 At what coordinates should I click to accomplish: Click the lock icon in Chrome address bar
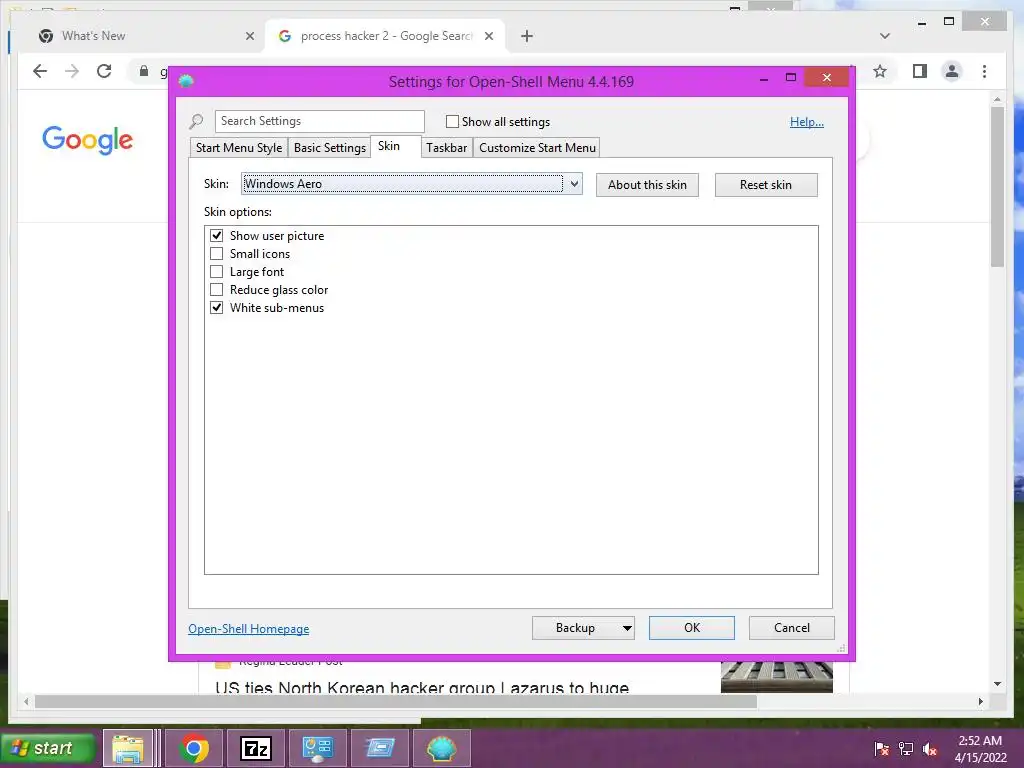(144, 71)
